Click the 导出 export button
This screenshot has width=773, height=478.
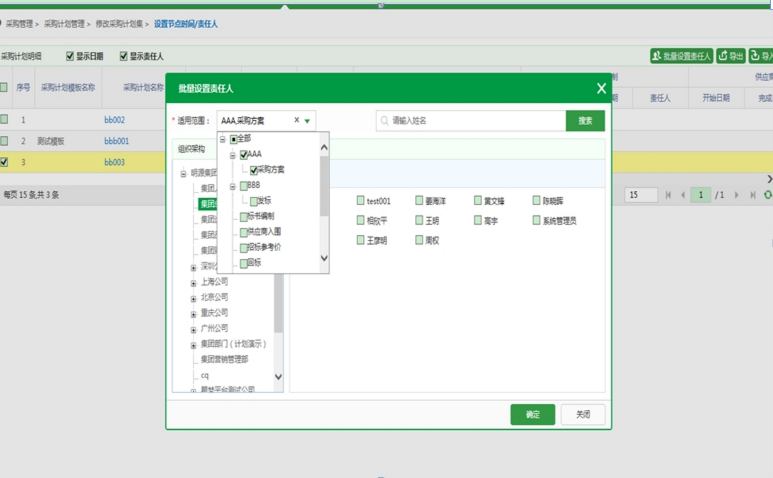tap(731, 56)
